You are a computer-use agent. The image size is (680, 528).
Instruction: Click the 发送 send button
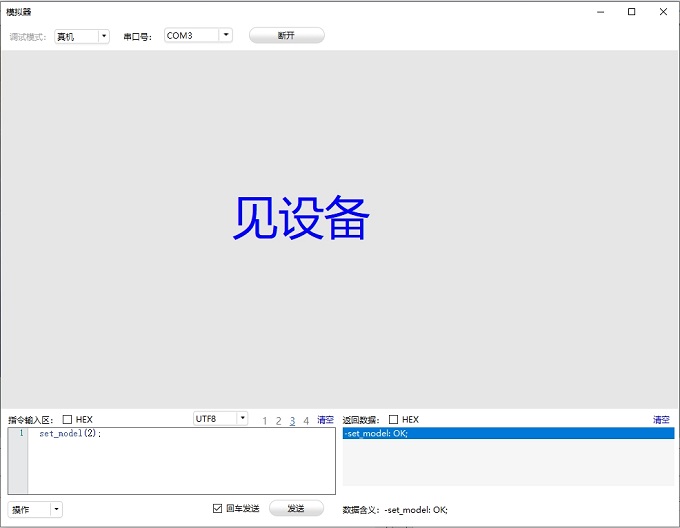(296, 508)
